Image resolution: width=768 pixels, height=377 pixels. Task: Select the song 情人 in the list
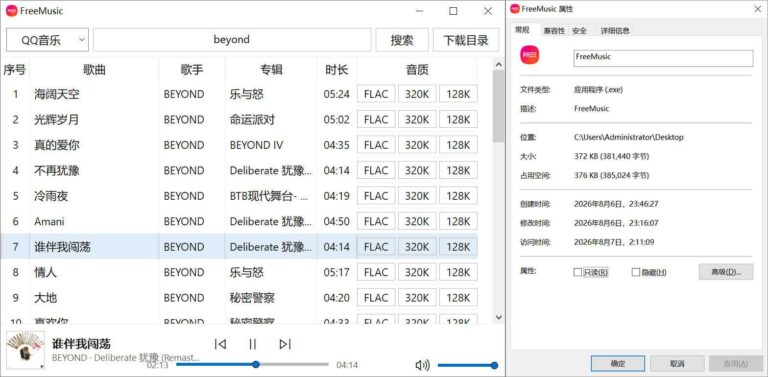point(46,272)
